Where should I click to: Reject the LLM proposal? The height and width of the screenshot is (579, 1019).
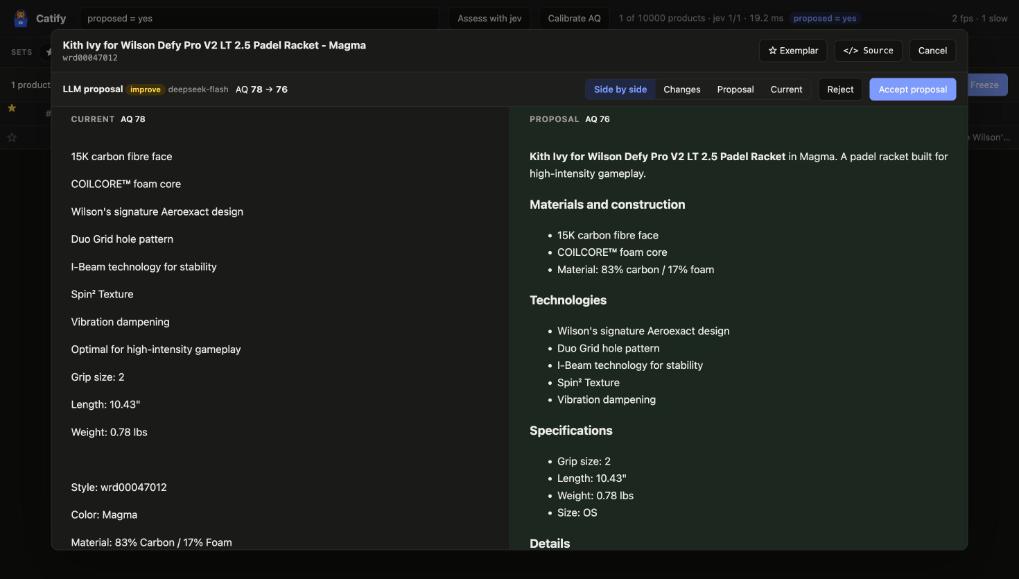(840, 90)
